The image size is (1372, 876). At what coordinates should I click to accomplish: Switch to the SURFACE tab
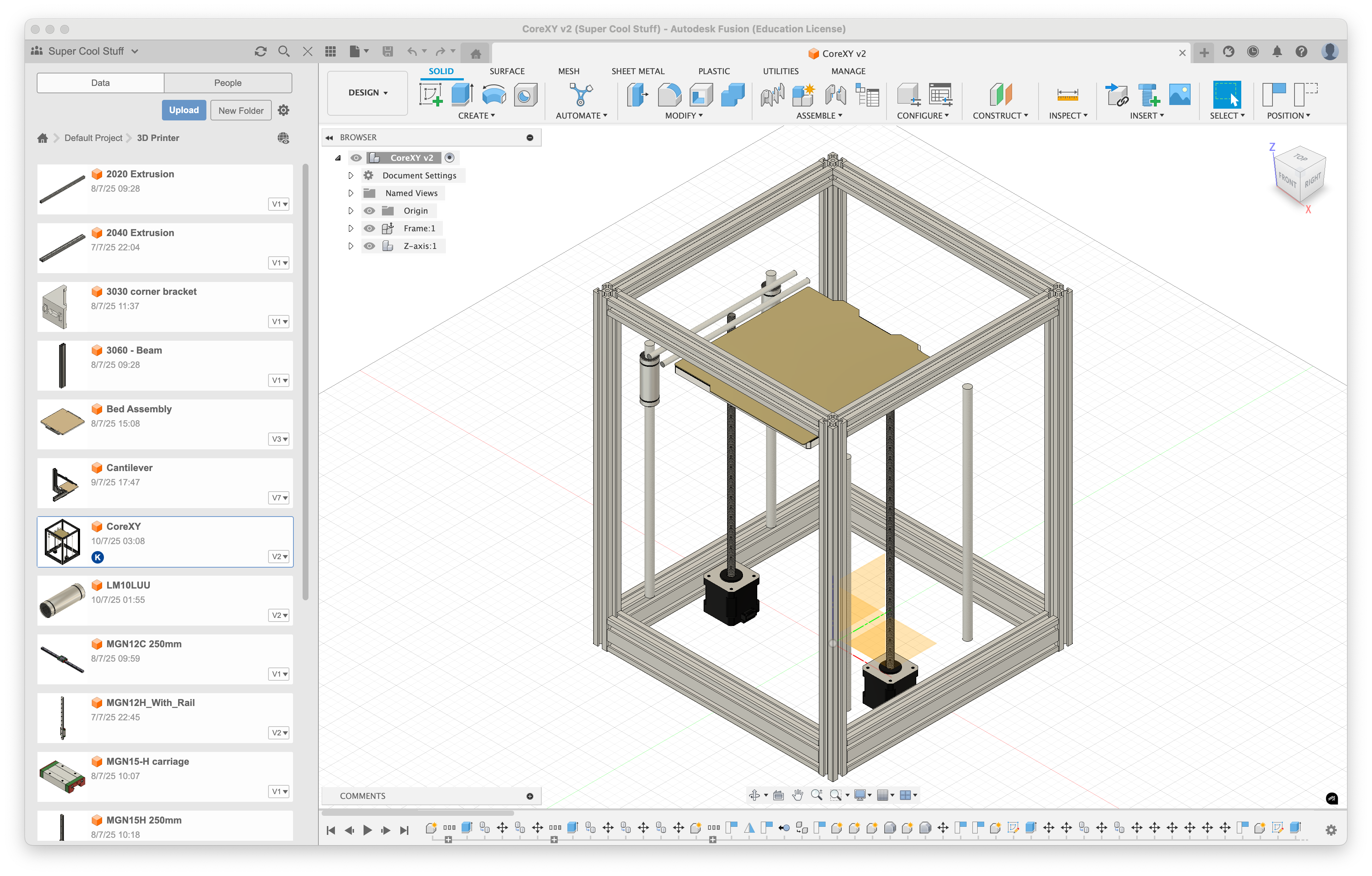pos(506,71)
